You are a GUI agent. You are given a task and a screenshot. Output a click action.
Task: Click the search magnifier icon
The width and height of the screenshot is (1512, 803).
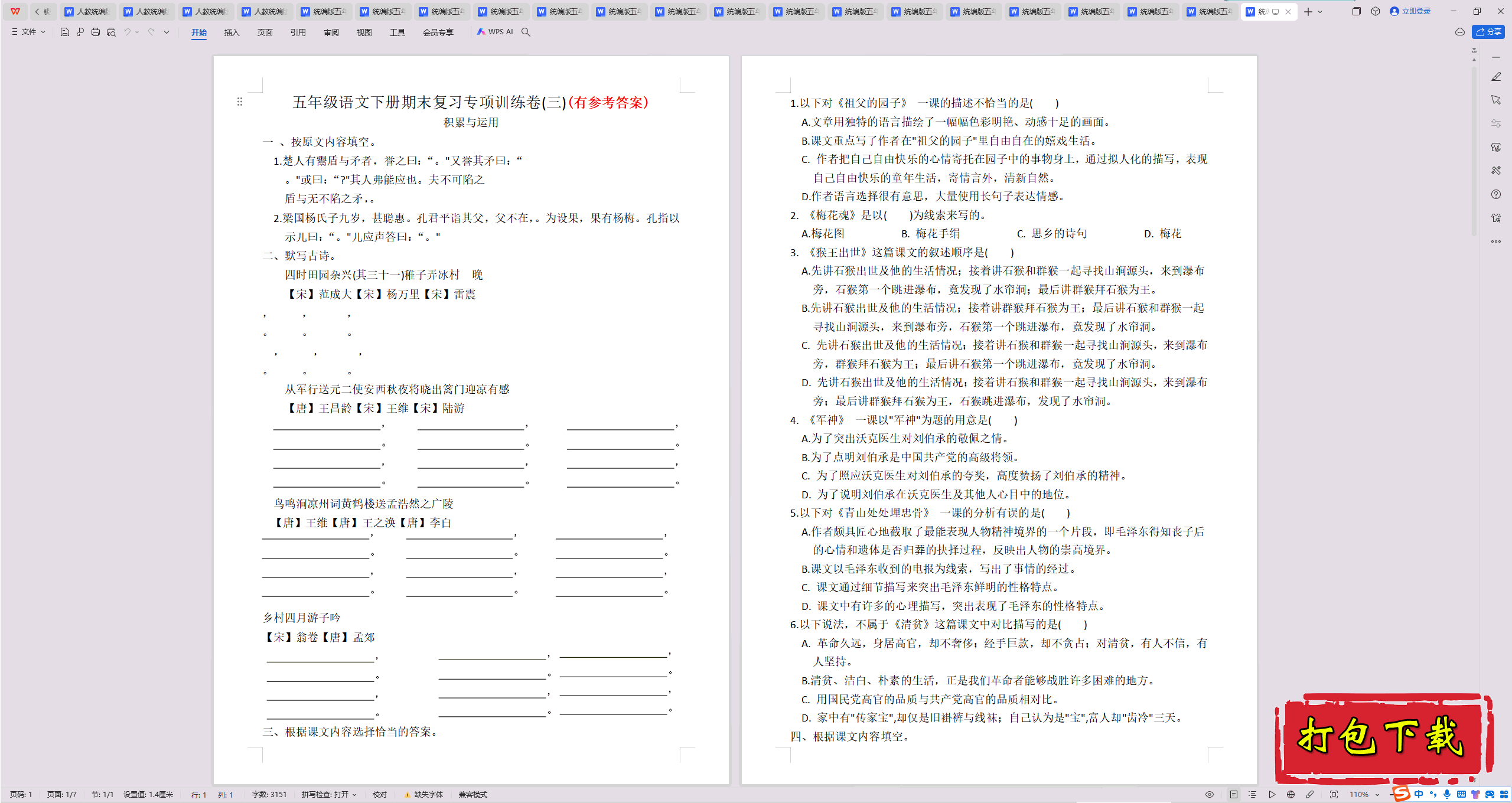[526, 32]
